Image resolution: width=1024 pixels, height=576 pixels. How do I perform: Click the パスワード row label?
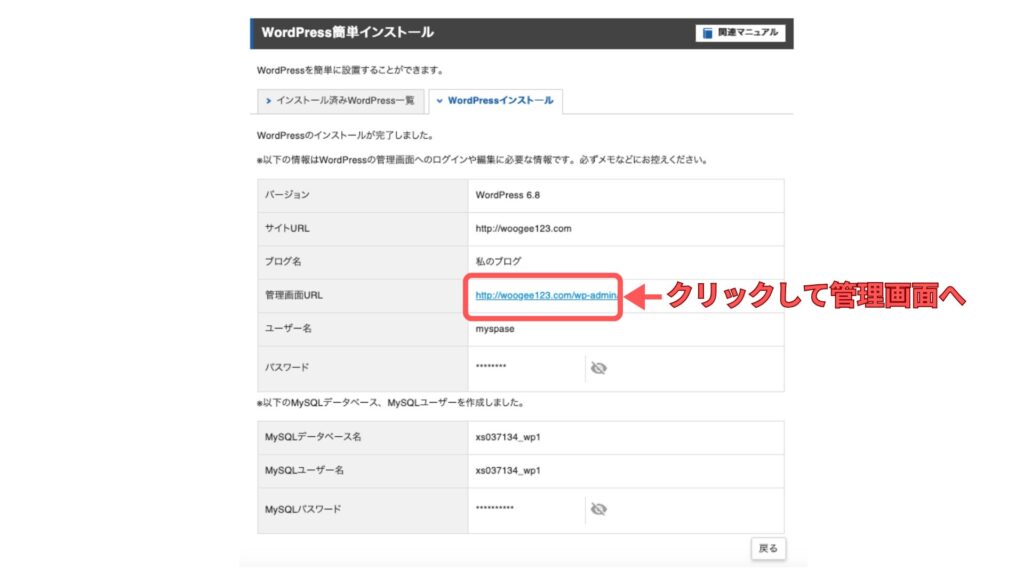pos(287,368)
